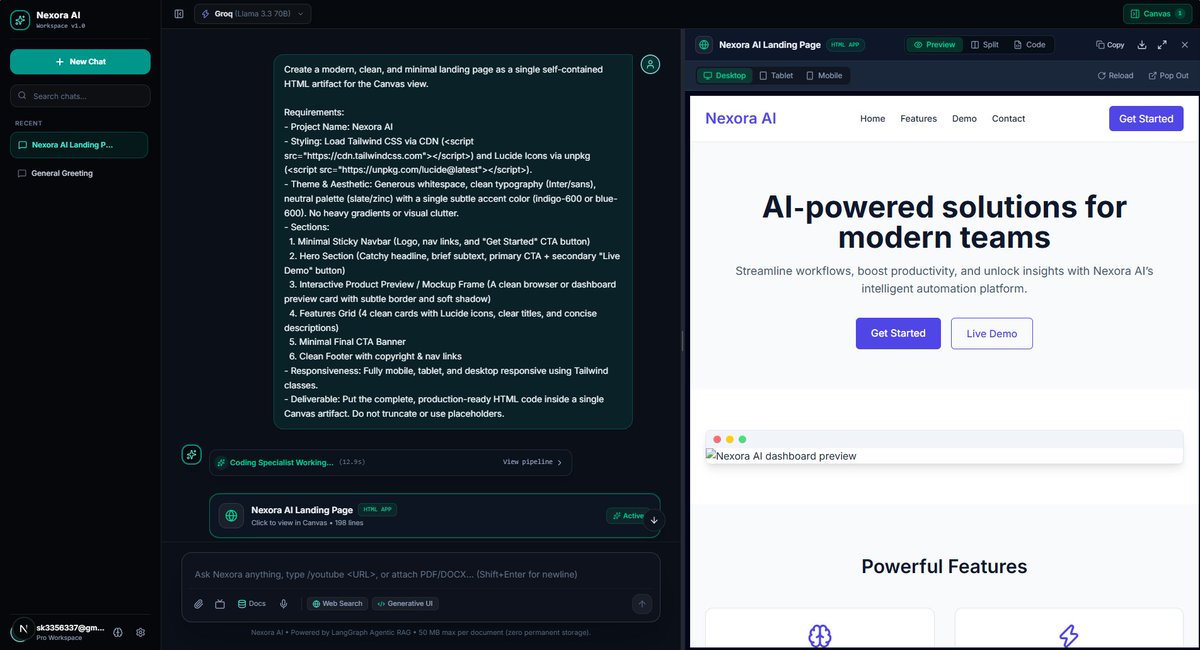
Task: Click the Nexora AI logo in sidebar
Action: [x=20, y=20]
